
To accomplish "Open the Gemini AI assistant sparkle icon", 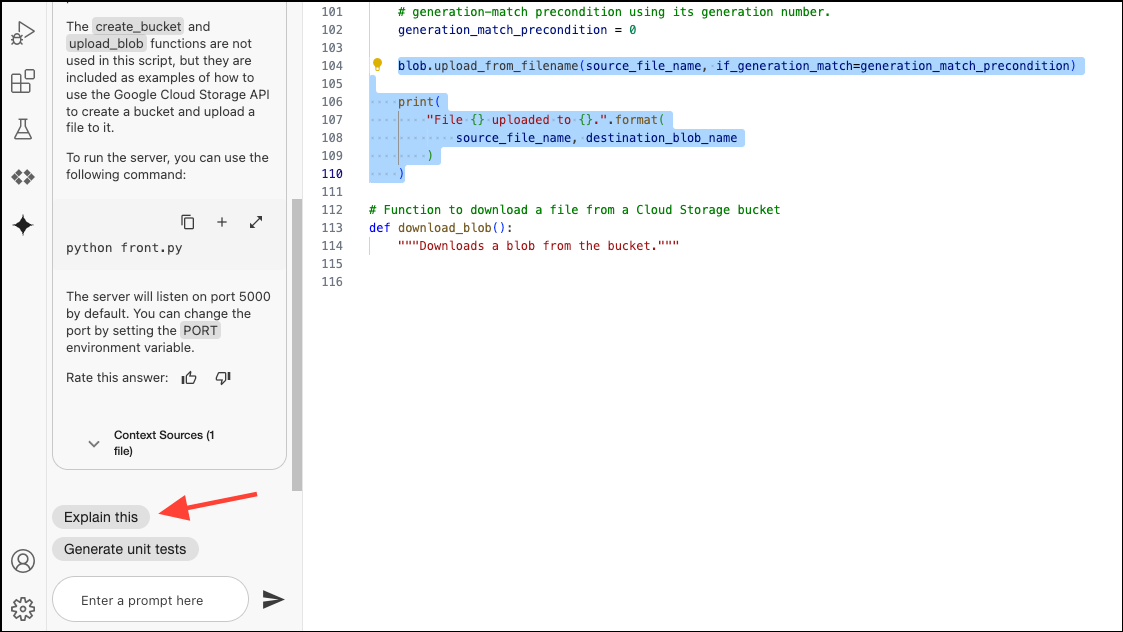I will 22,225.
